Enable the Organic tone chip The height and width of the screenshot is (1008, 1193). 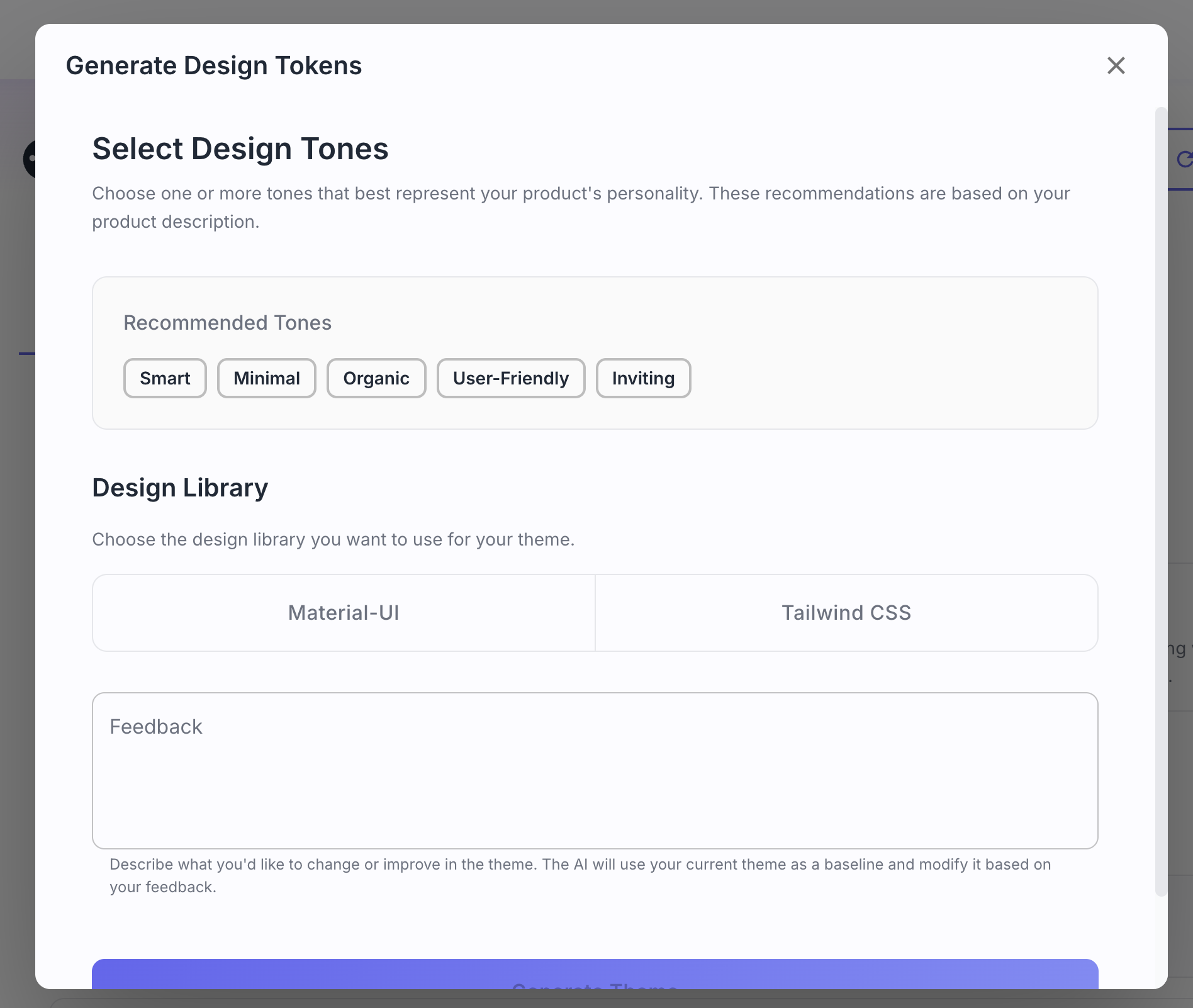click(376, 378)
